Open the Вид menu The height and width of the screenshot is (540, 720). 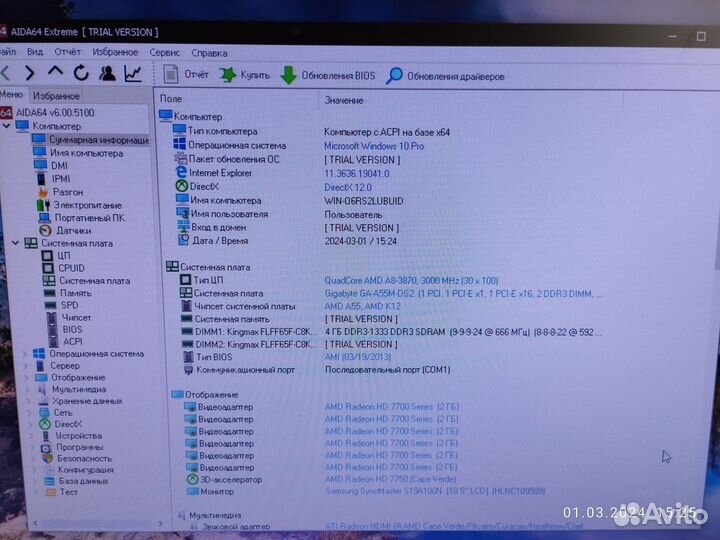tap(34, 51)
